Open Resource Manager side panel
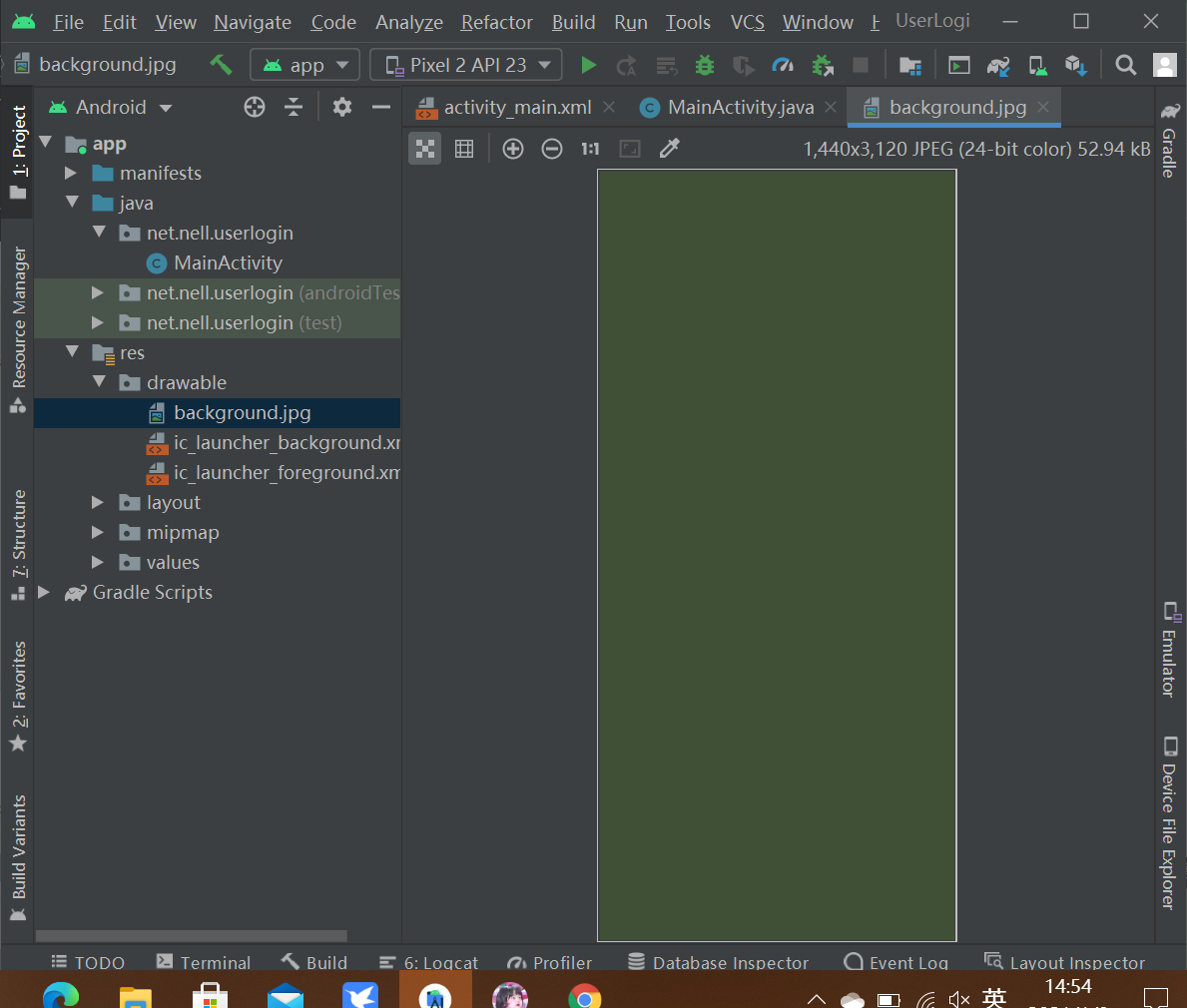 click(18, 330)
